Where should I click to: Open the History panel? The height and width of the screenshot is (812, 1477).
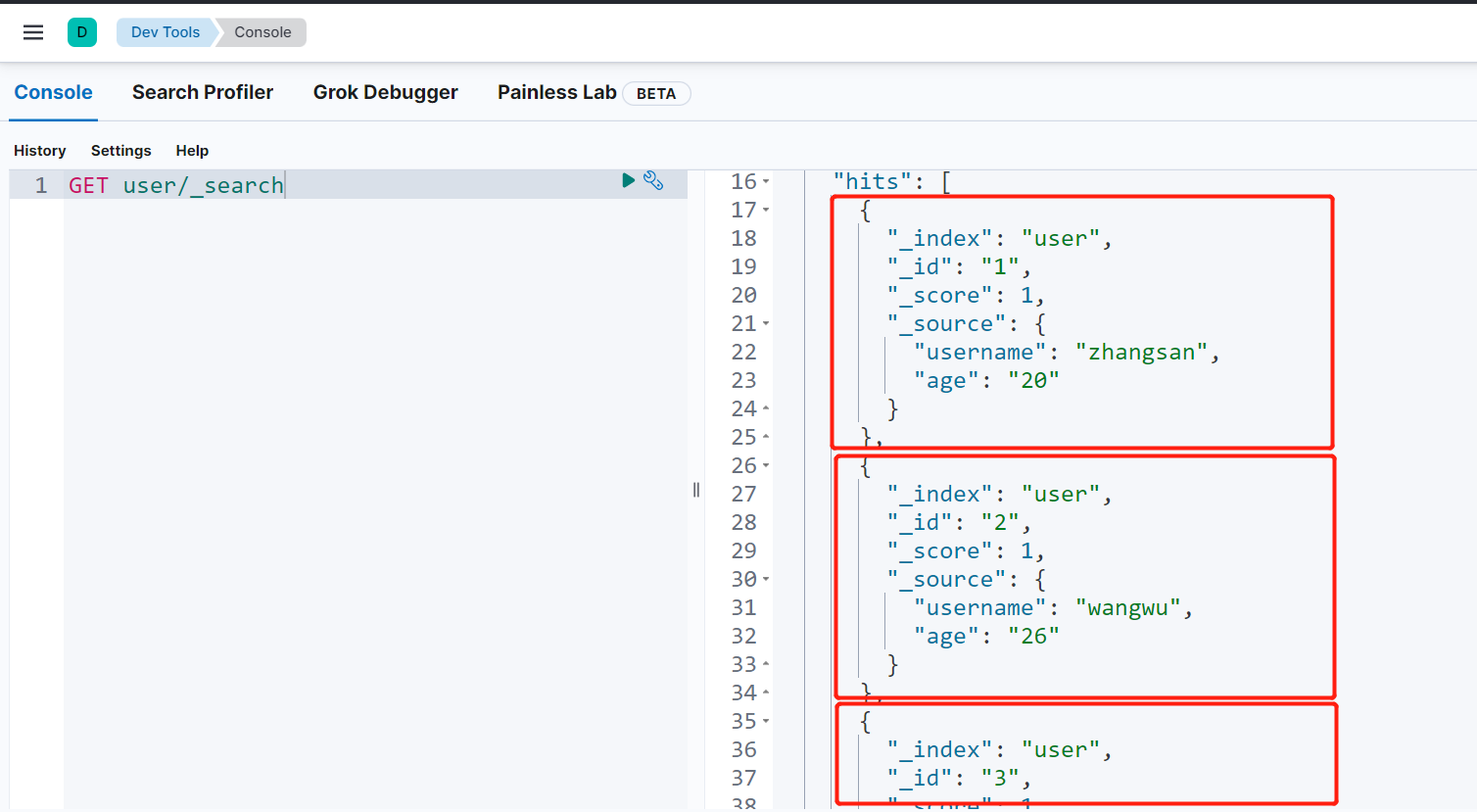click(40, 151)
